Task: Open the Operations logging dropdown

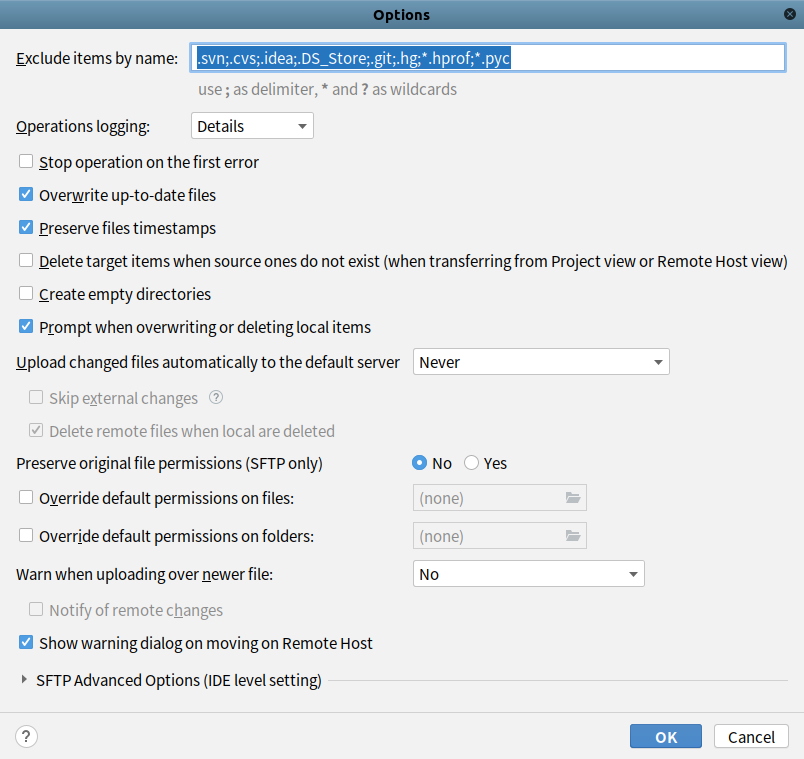Action: tap(252, 126)
